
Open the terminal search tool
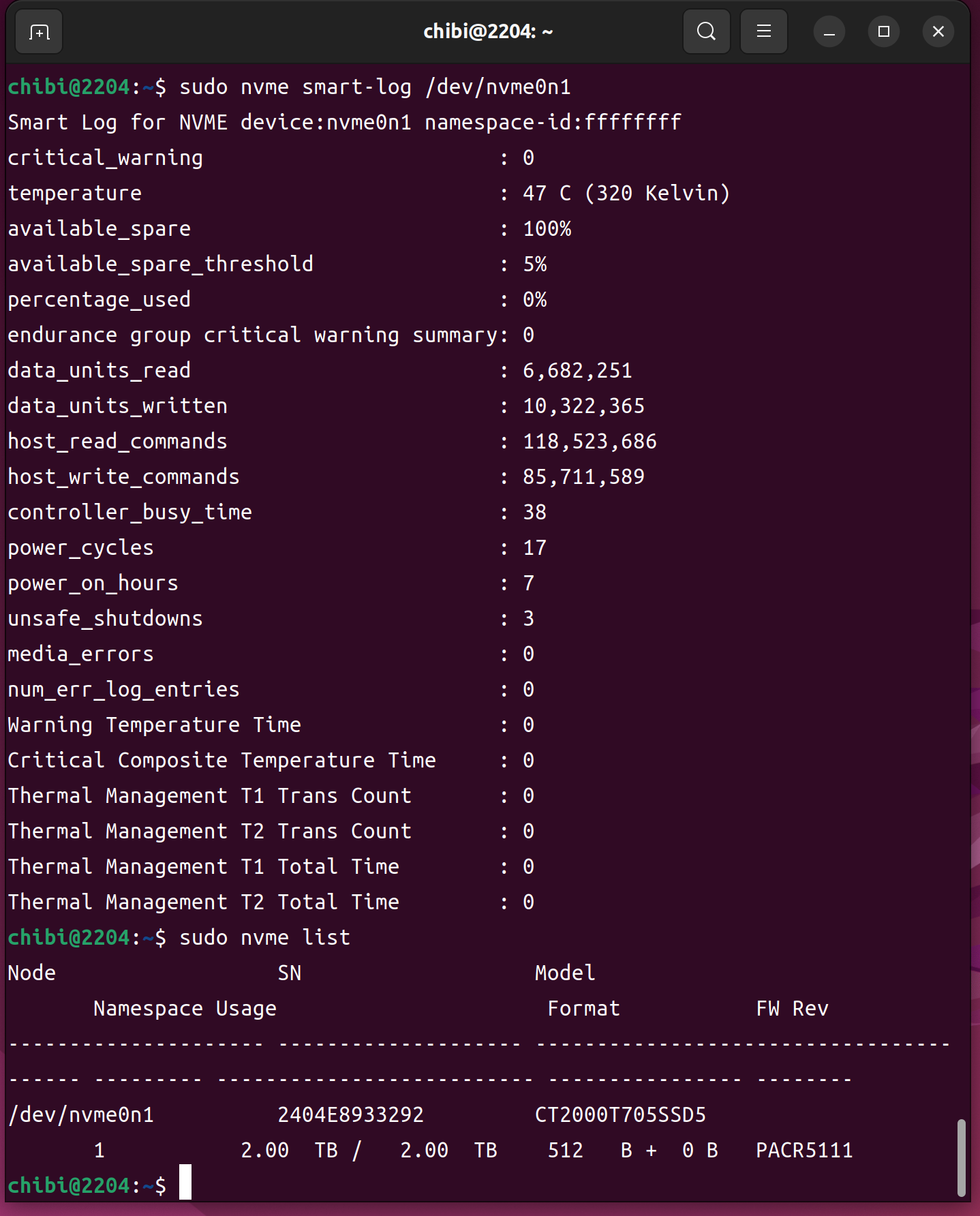(706, 32)
